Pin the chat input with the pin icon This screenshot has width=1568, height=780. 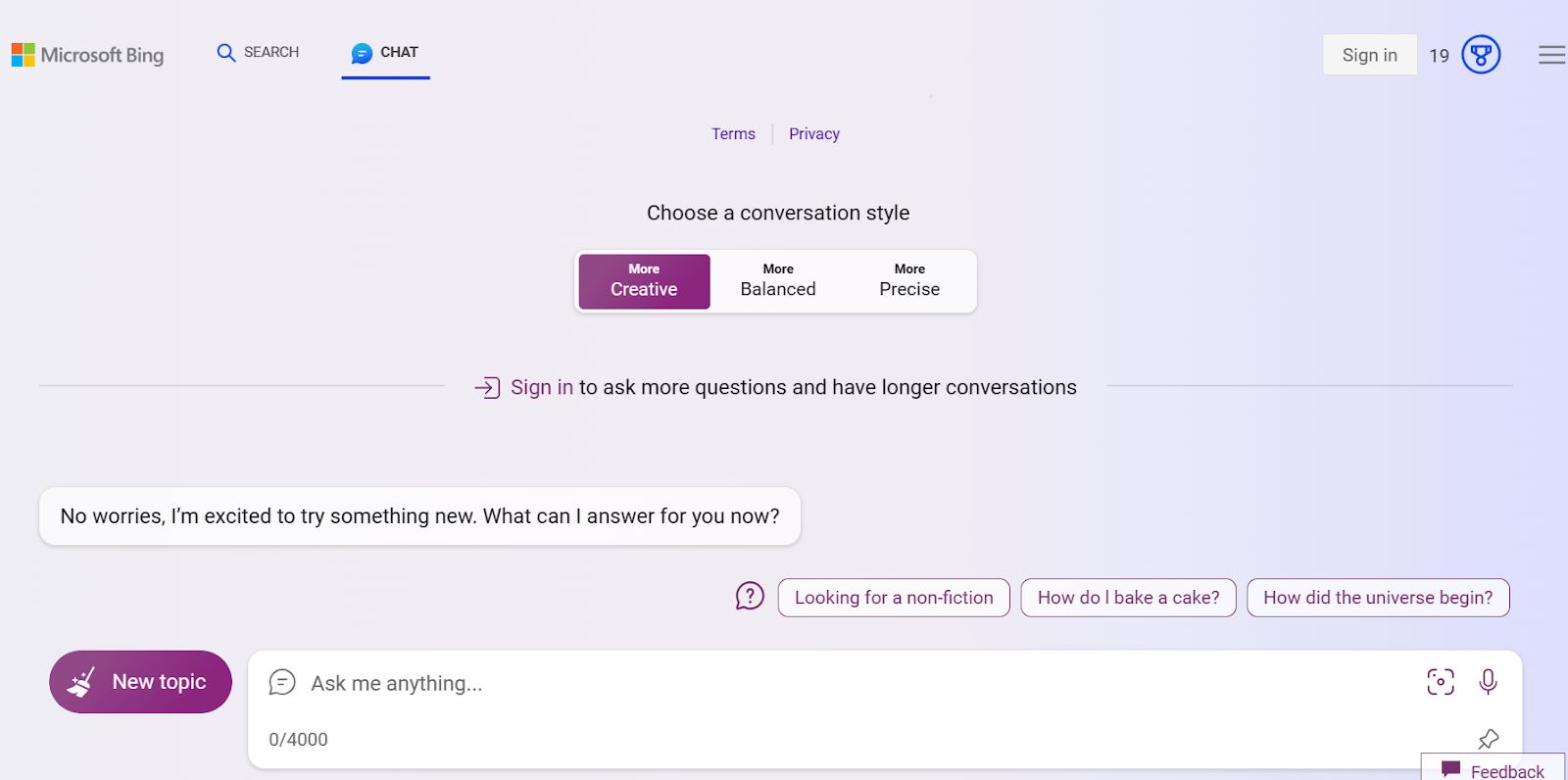pyautogui.click(x=1489, y=739)
